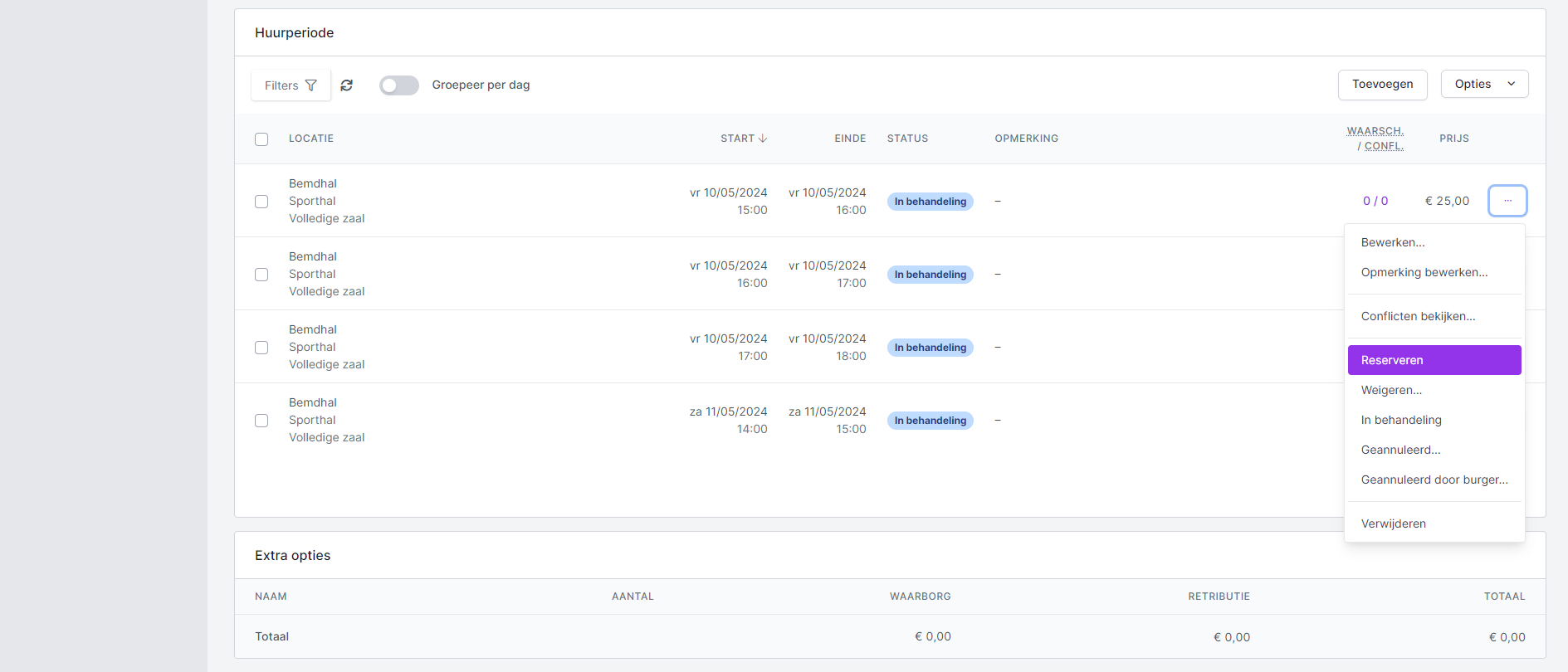Viewport: 1568px width, 672px height.
Task: Select Geannuleerd door burger... option
Action: pyautogui.click(x=1434, y=480)
